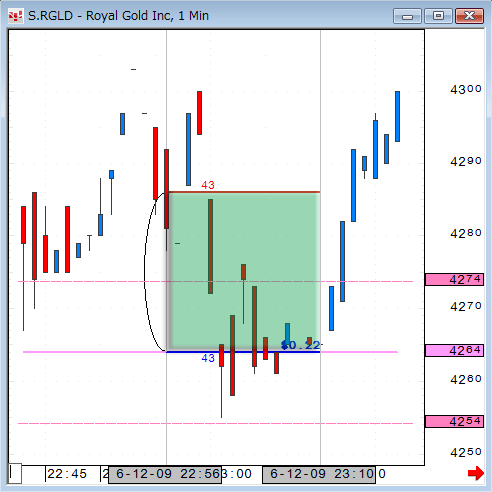This screenshot has height=492, width=492.
Task: Close the S.RGLD chart window
Action: pyautogui.click(x=469, y=16)
